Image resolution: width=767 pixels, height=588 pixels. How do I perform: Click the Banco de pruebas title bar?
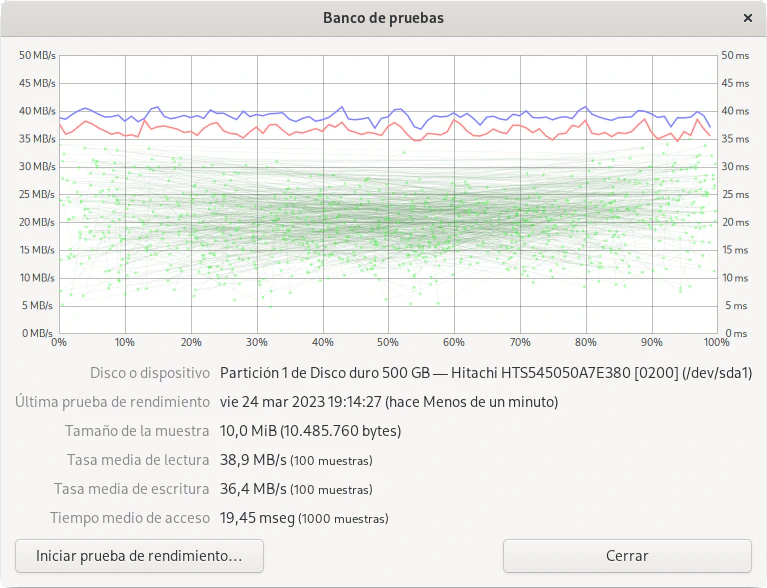[x=383, y=18]
